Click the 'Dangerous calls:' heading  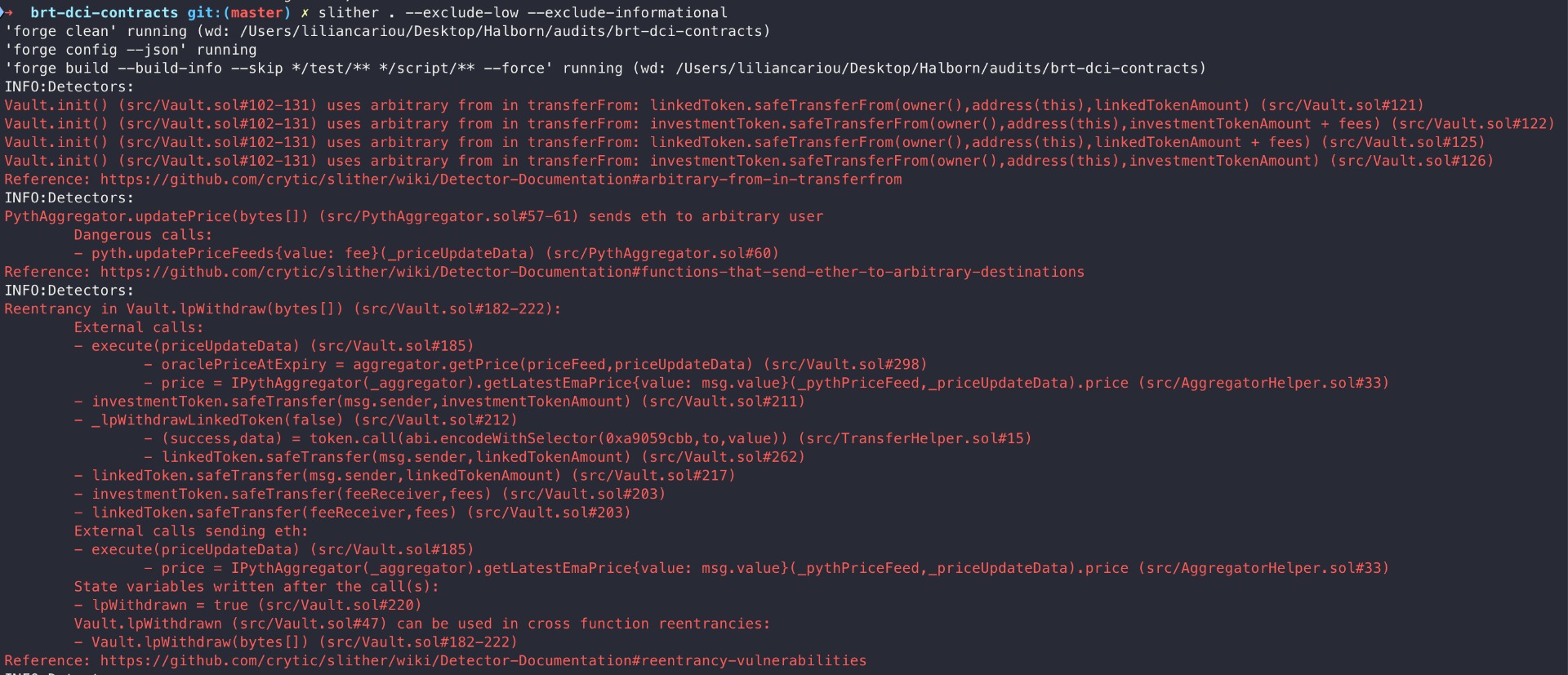tap(143, 235)
